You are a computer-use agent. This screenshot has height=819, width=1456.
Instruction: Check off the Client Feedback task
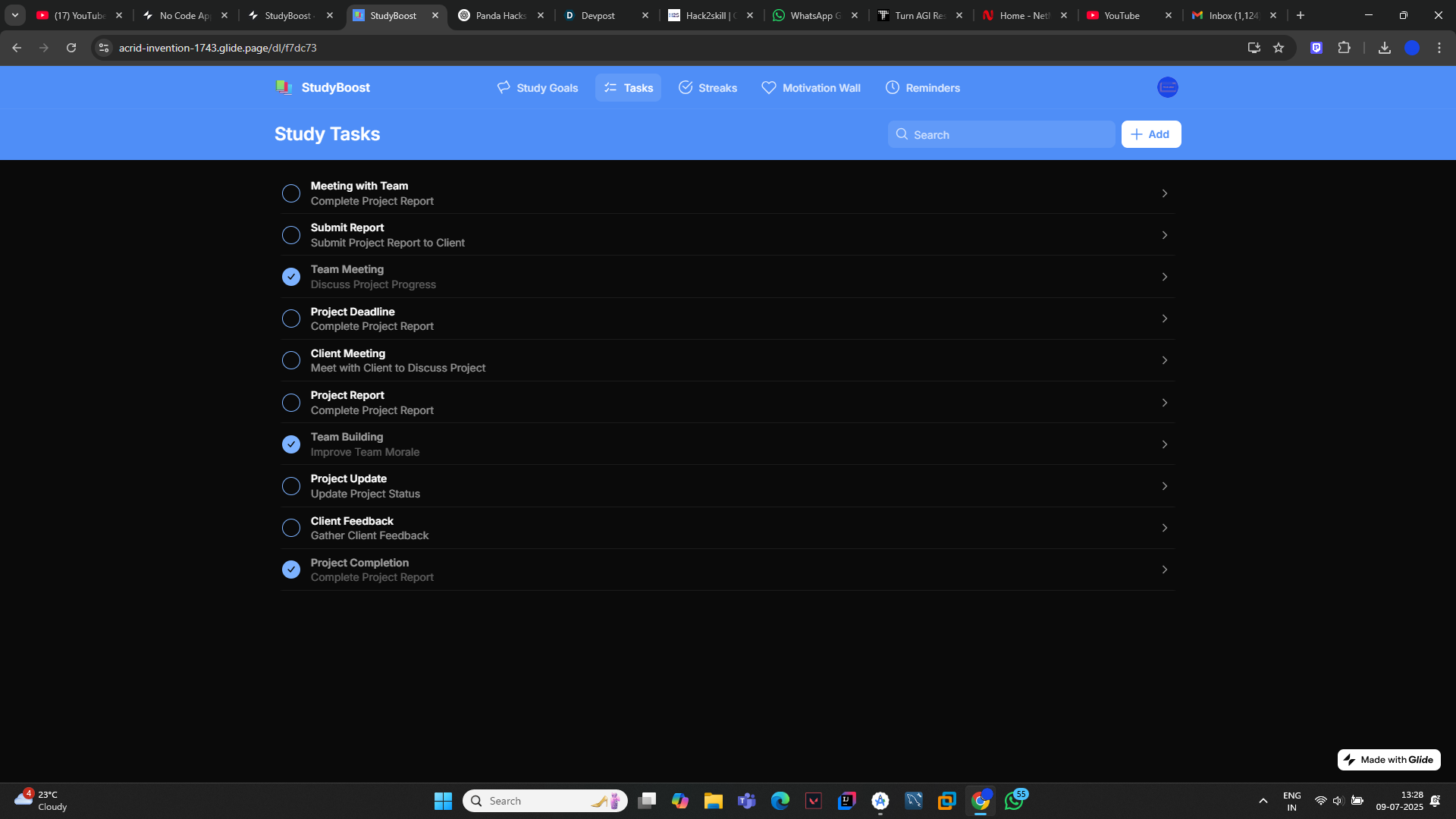point(291,528)
